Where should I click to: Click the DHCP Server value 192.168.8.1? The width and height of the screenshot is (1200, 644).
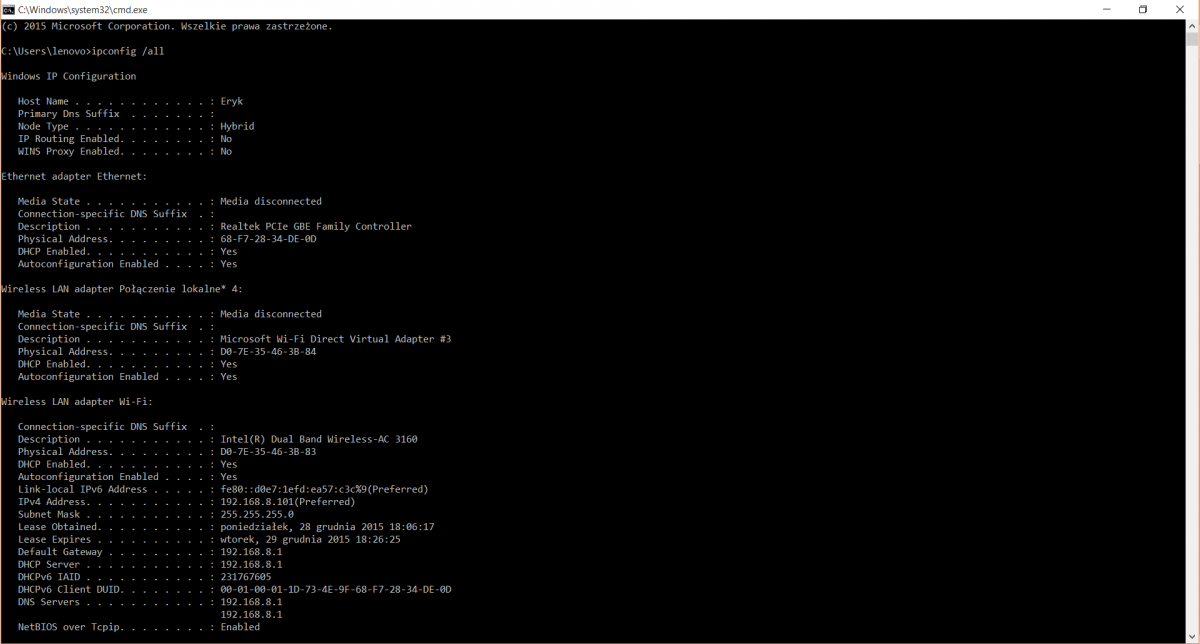(x=251, y=565)
